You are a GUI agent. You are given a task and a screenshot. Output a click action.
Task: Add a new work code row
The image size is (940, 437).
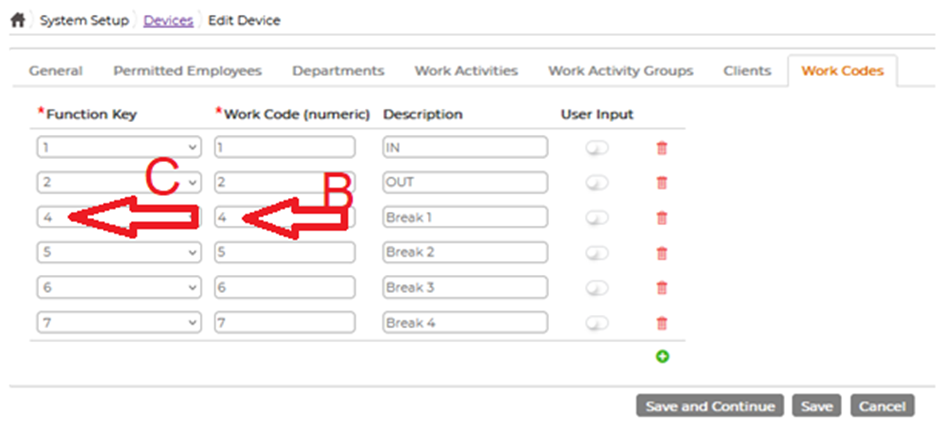[662, 357]
